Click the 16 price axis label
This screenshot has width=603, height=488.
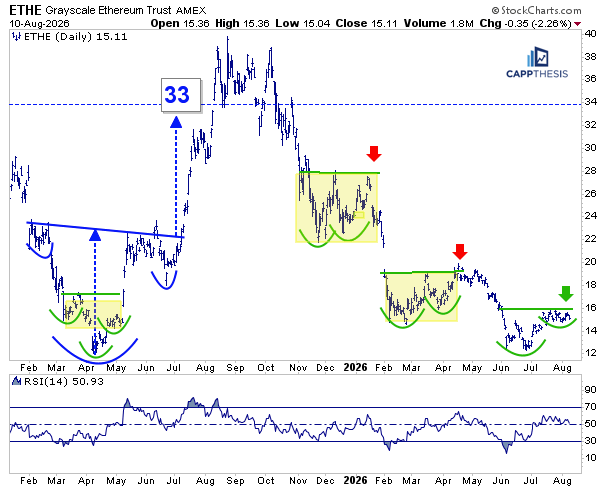tap(590, 307)
